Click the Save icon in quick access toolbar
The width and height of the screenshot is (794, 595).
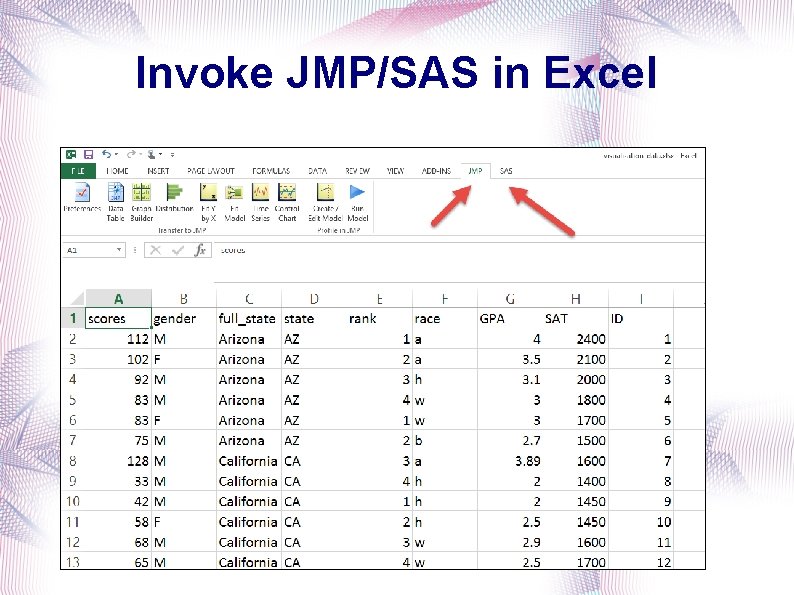88,154
